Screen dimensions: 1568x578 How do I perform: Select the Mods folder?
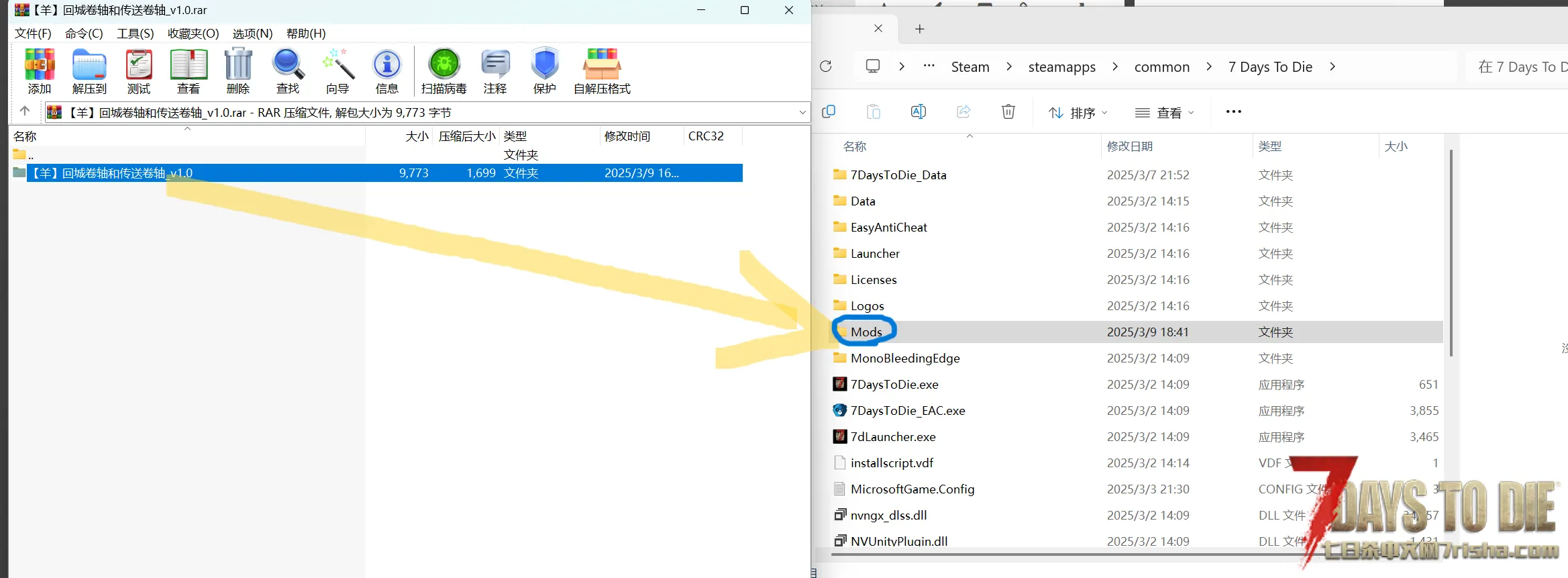pyautogui.click(x=1137, y=332)
